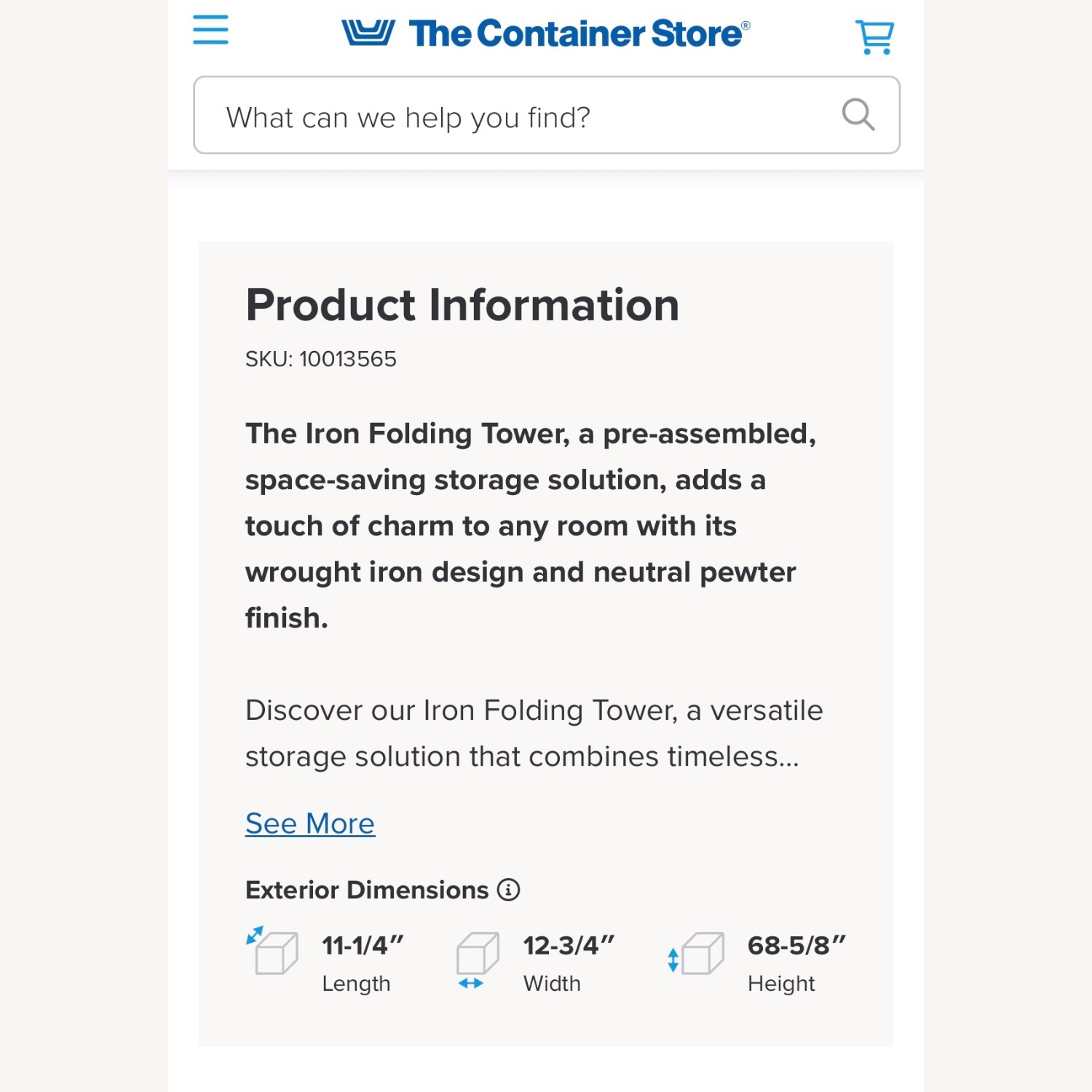Screen dimensions: 1092x1092
Task: Click the diagonal length arrow icon
Action: click(254, 935)
